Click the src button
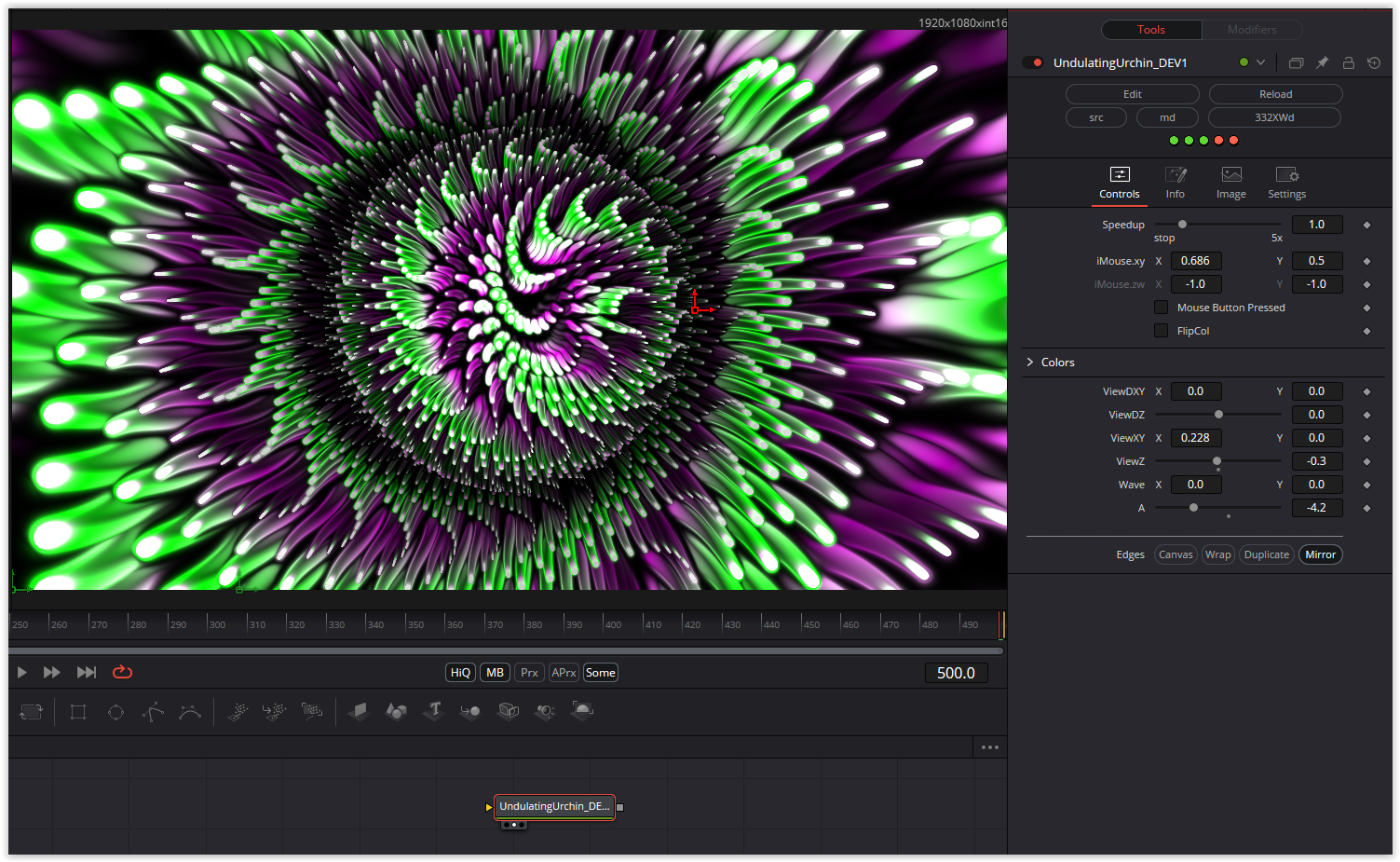The height and width of the screenshot is (862, 1400). (1096, 117)
